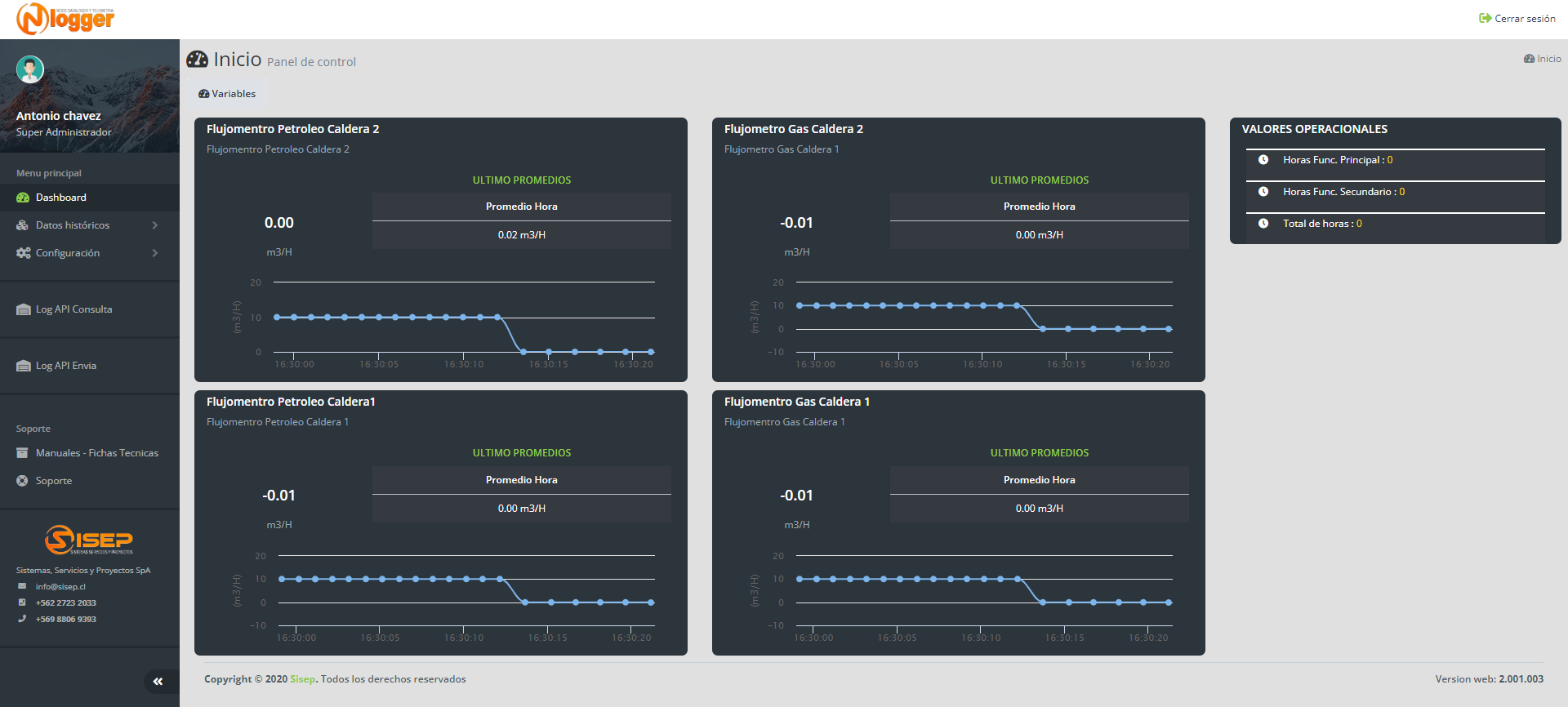This screenshot has height=707, width=1568.
Task: Click the 0.02 m3/H average value
Action: coord(522,235)
